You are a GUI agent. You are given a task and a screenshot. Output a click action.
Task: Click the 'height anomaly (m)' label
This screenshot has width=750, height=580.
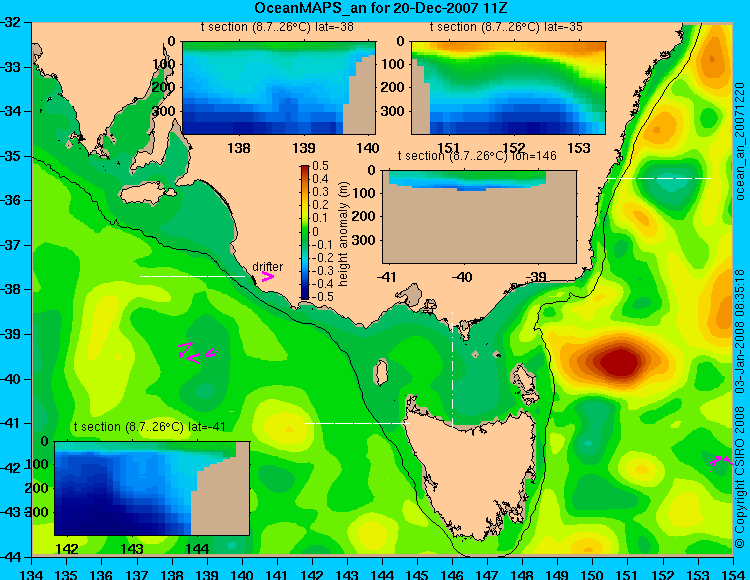click(x=343, y=234)
